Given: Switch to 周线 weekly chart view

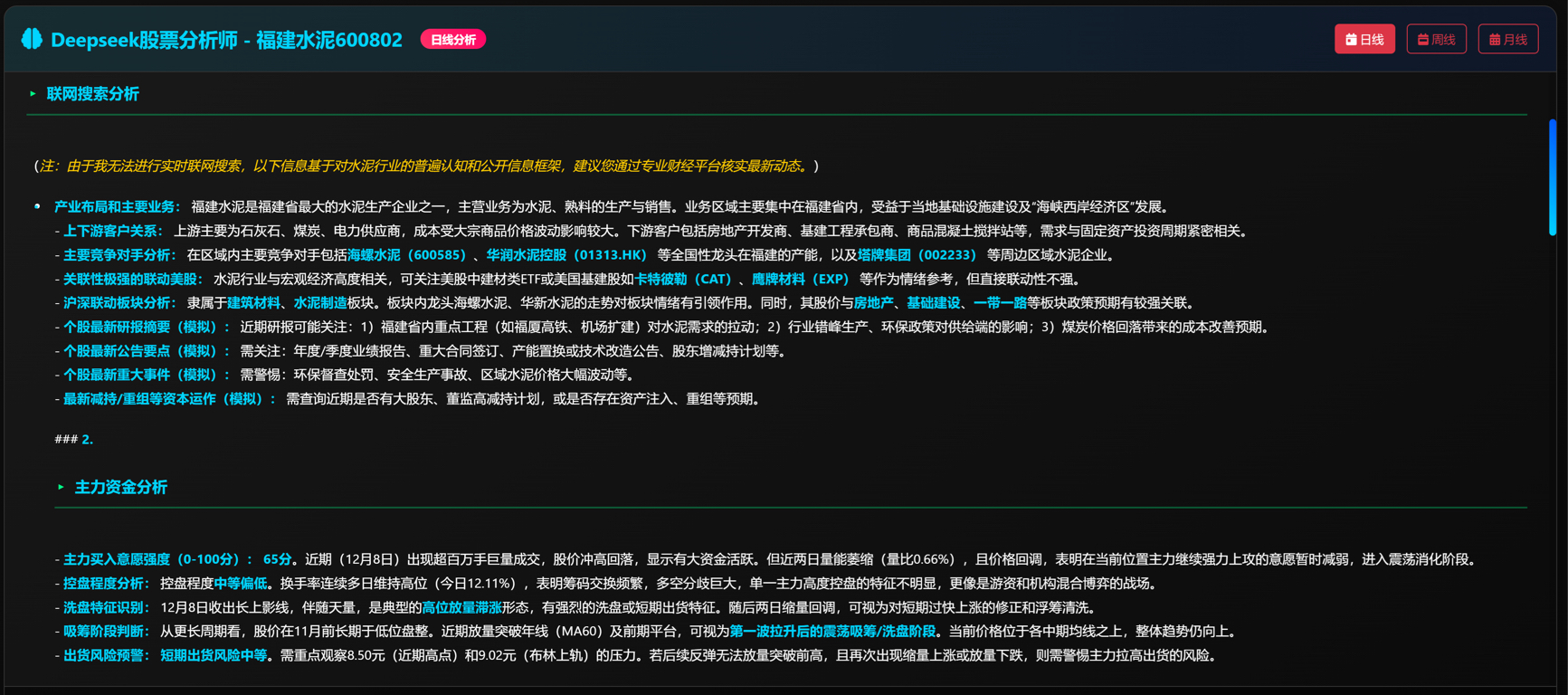Looking at the screenshot, I should coord(1436,39).
